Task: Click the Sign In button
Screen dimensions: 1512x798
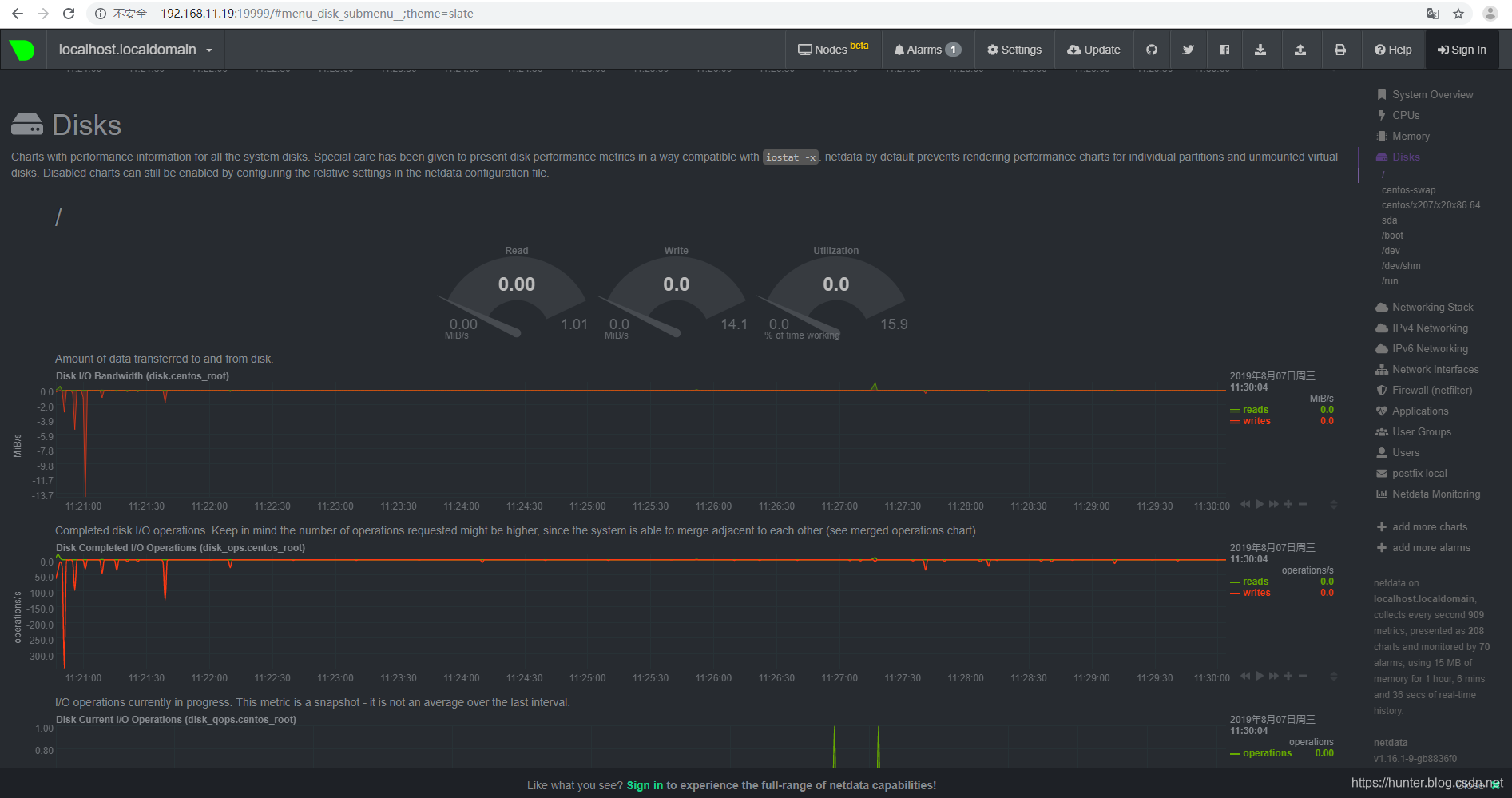Action: click(x=1462, y=49)
